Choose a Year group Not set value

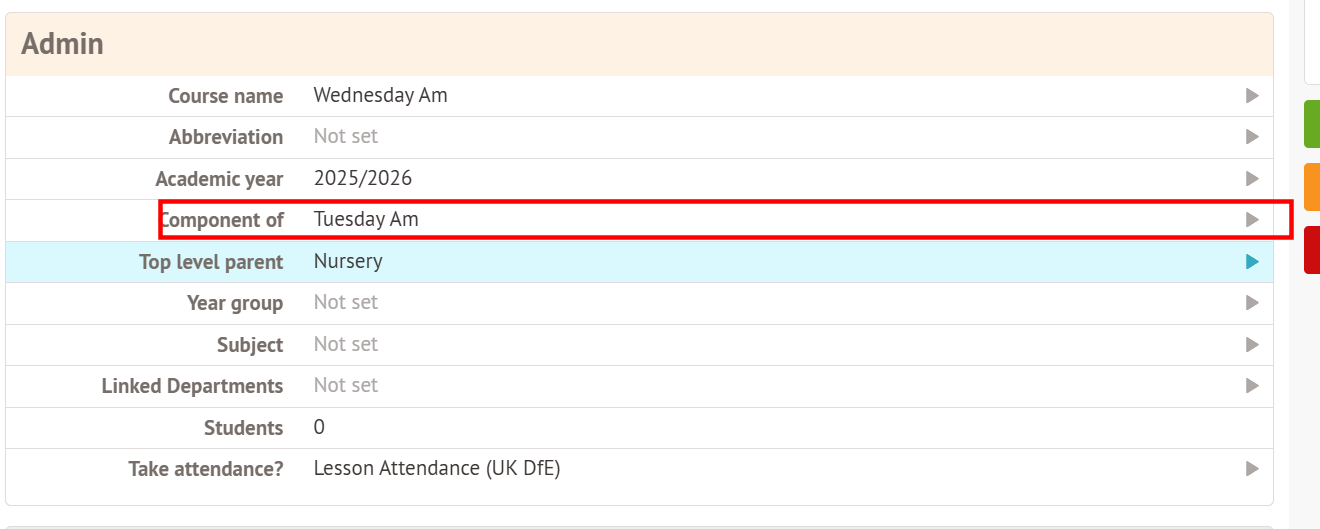coord(346,303)
